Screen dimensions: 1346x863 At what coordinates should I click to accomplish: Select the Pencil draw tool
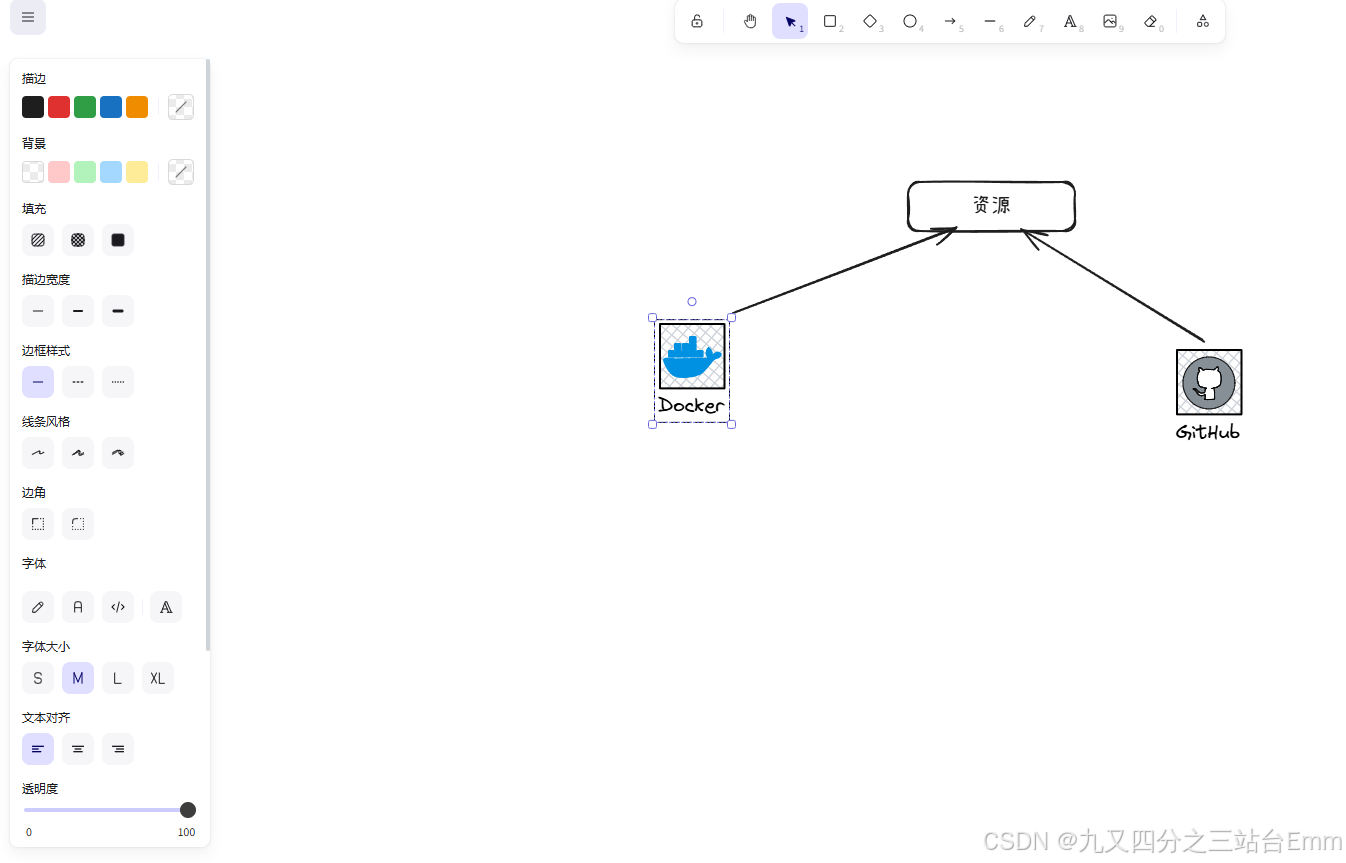click(x=1030, y=21)
